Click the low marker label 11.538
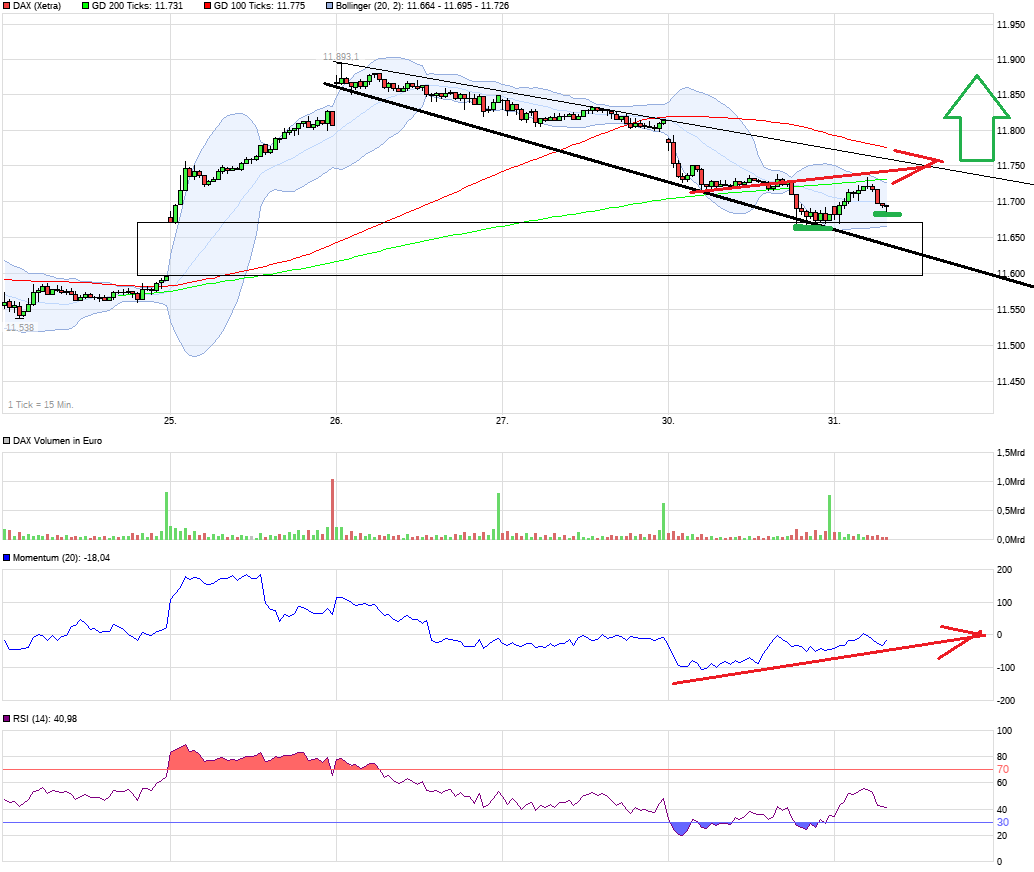This screenshot has height=872, width=1034. [x=19, y=328]
